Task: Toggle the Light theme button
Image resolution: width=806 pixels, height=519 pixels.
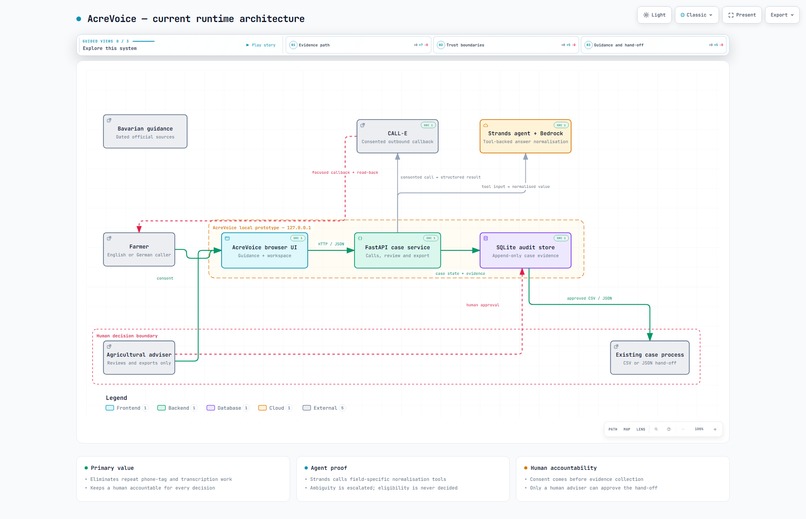Action: [654, 15]
